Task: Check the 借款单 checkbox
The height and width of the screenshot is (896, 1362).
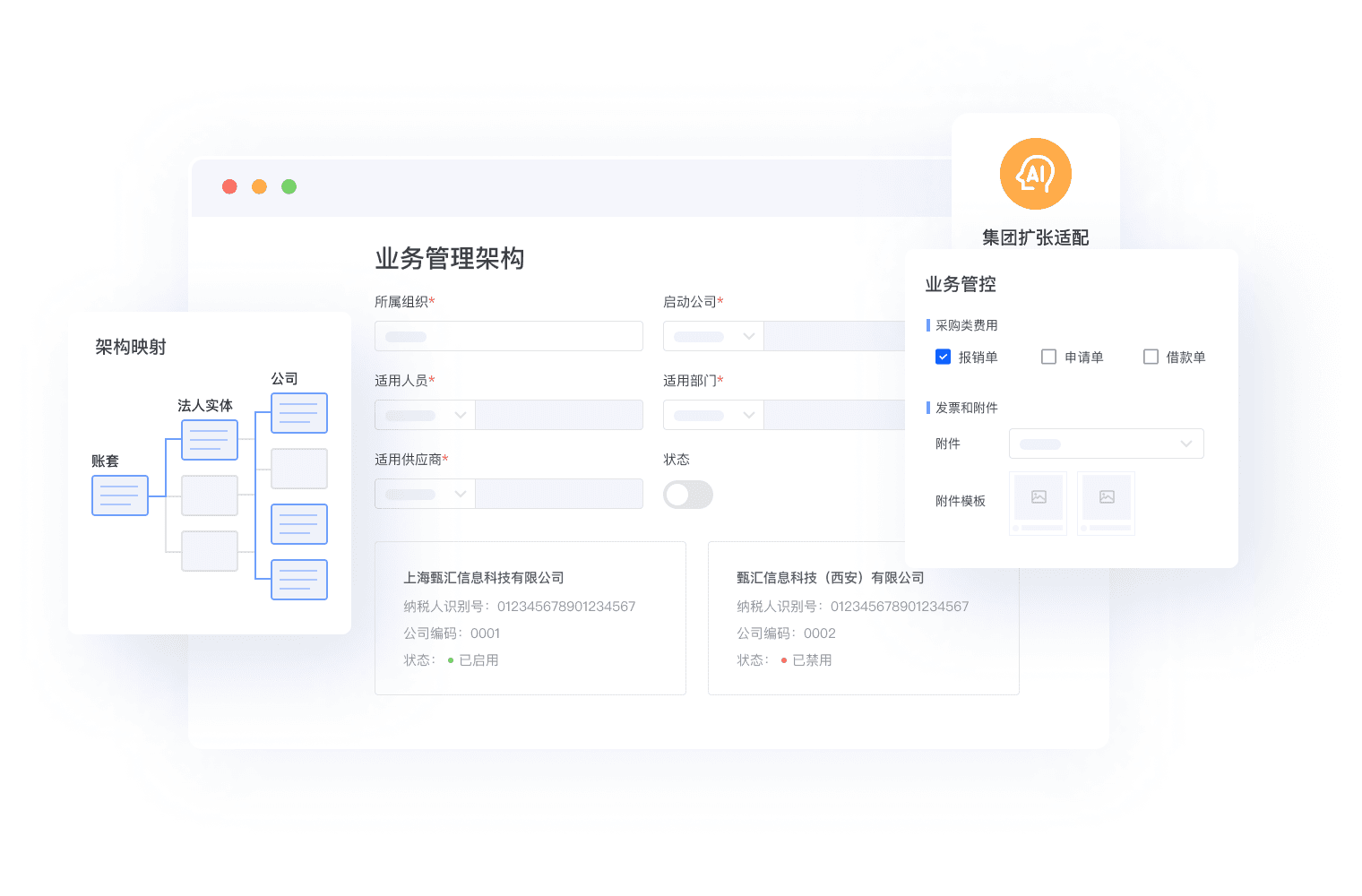Action: [x=1151, y=357]
